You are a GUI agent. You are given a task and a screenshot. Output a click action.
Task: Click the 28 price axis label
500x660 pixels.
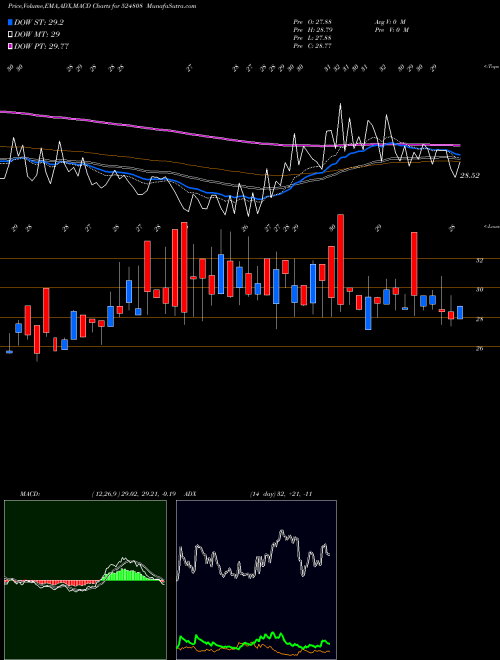pyautogui.click(x=479, y=319)
